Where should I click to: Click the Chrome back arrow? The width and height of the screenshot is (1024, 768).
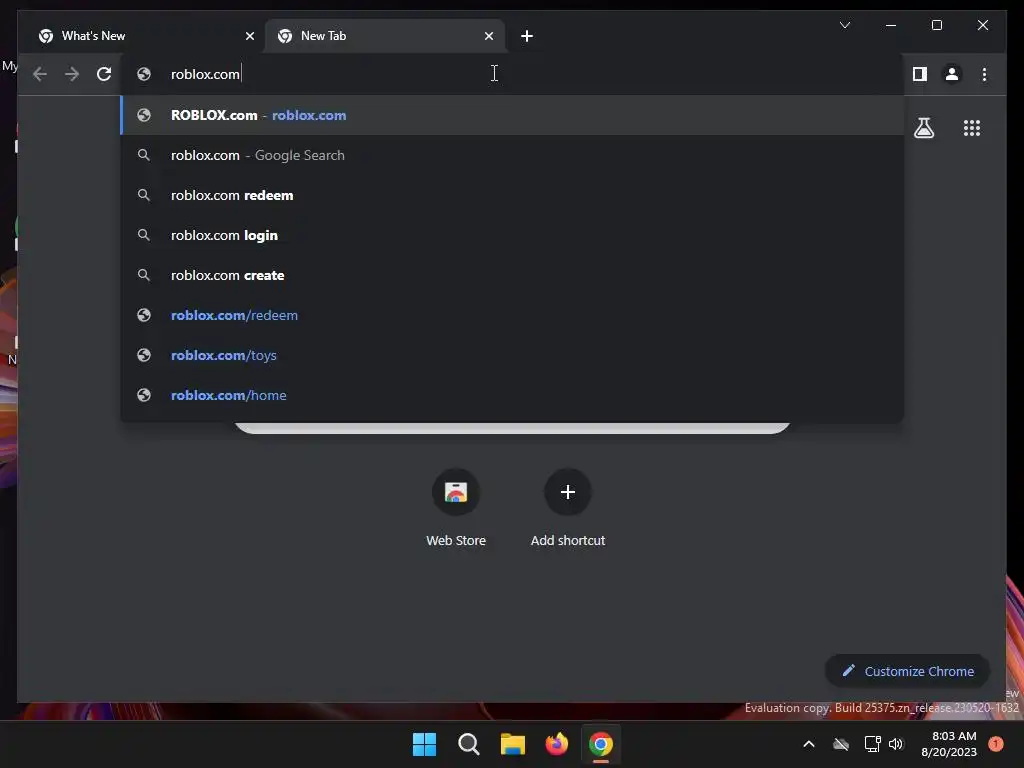click(x=40, y=74)
